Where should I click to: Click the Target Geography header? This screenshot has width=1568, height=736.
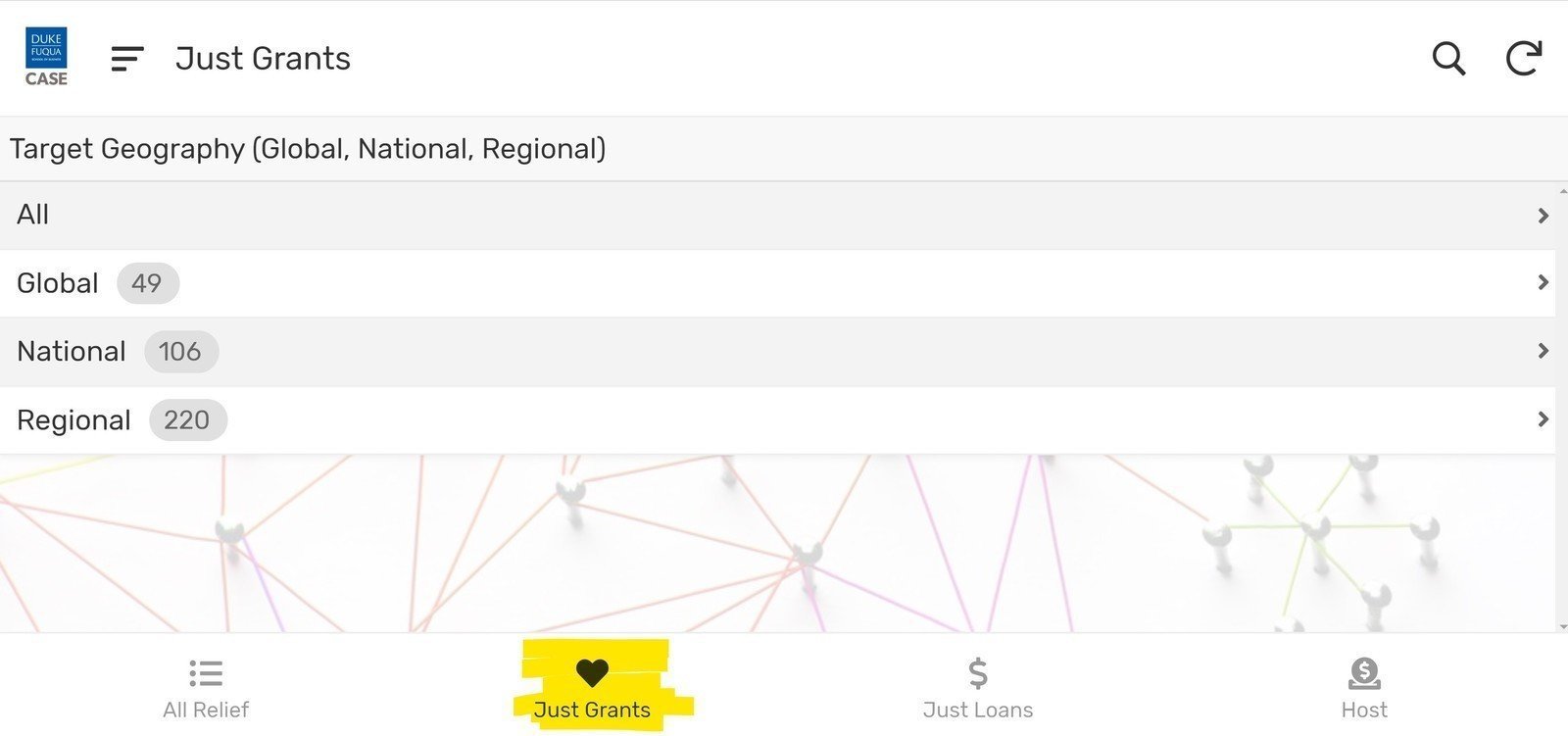coord(308,149)
